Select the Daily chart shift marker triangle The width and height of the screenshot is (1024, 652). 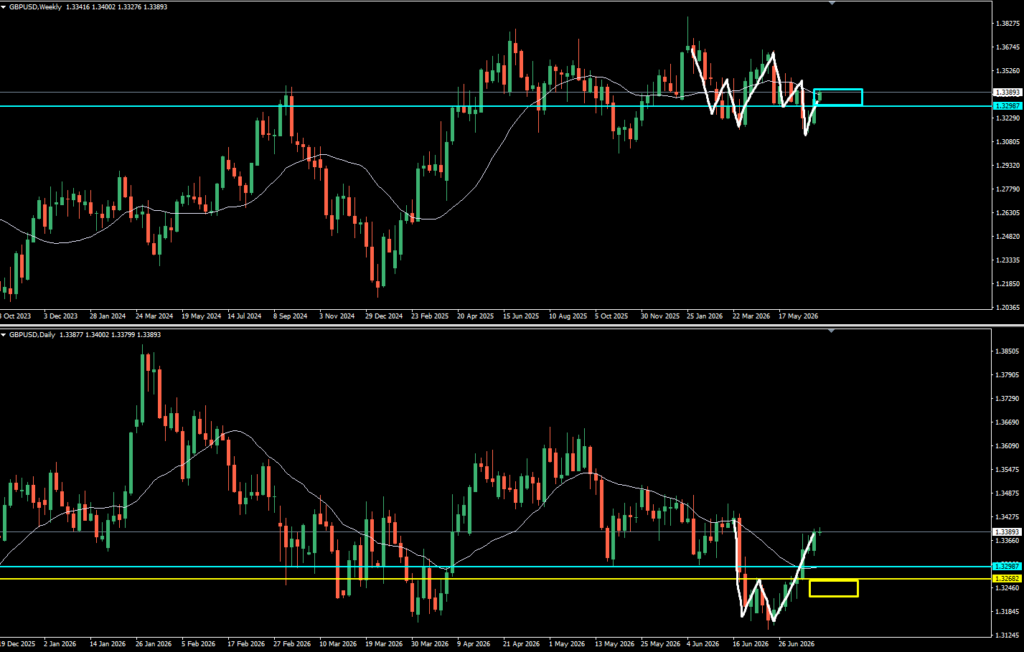[x=831, y=331]
